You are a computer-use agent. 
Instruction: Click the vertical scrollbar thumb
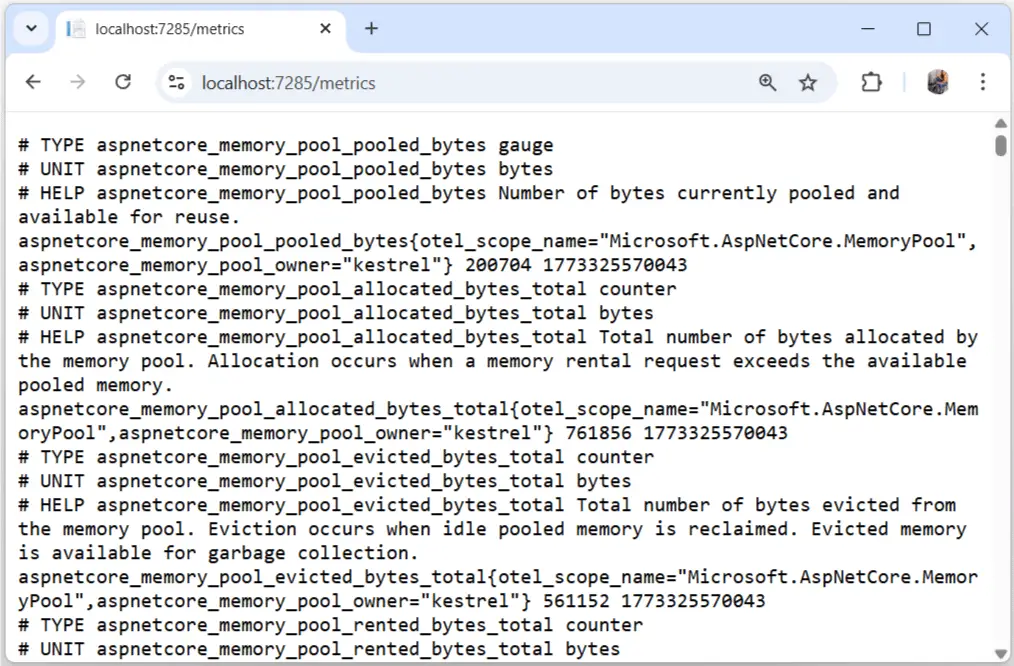(x=1001, y=144)
